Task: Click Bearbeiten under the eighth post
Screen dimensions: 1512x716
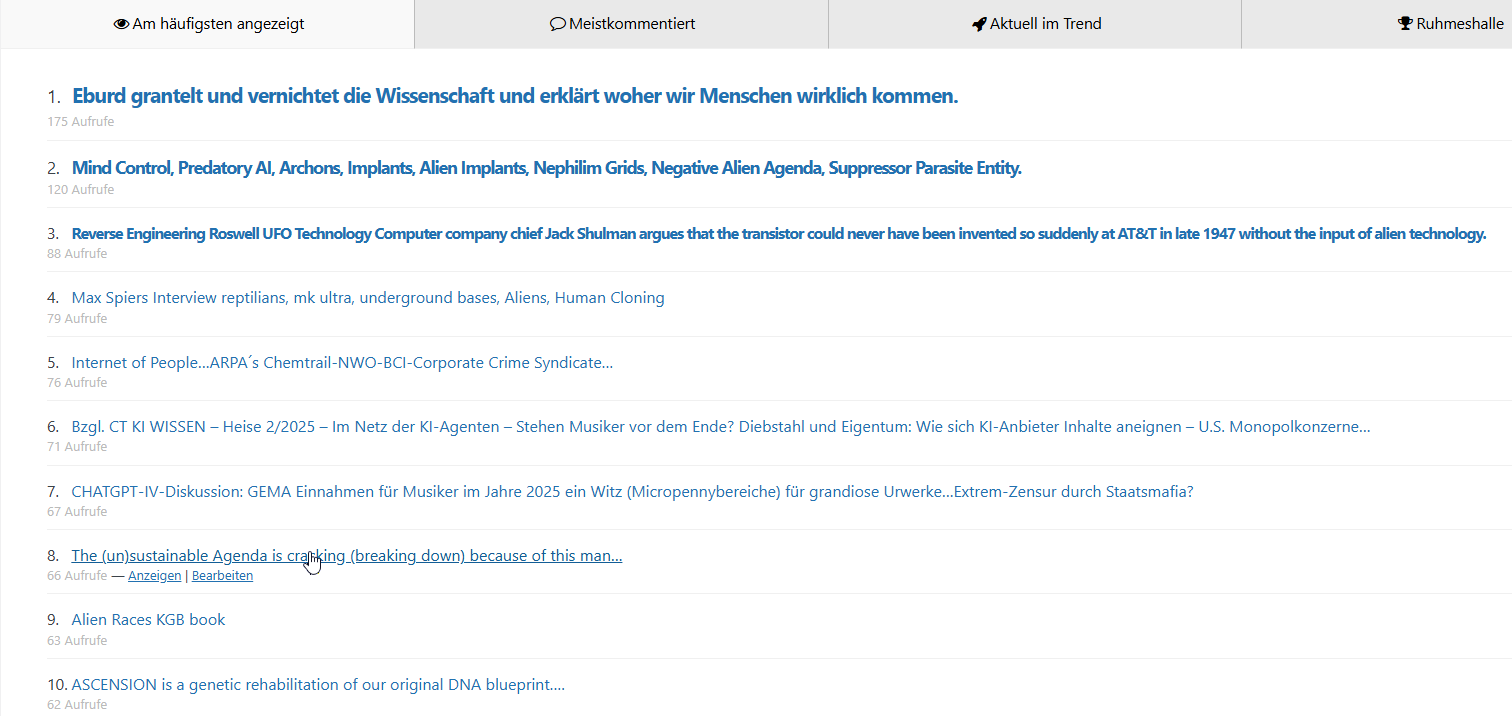Action: point(222,576)
